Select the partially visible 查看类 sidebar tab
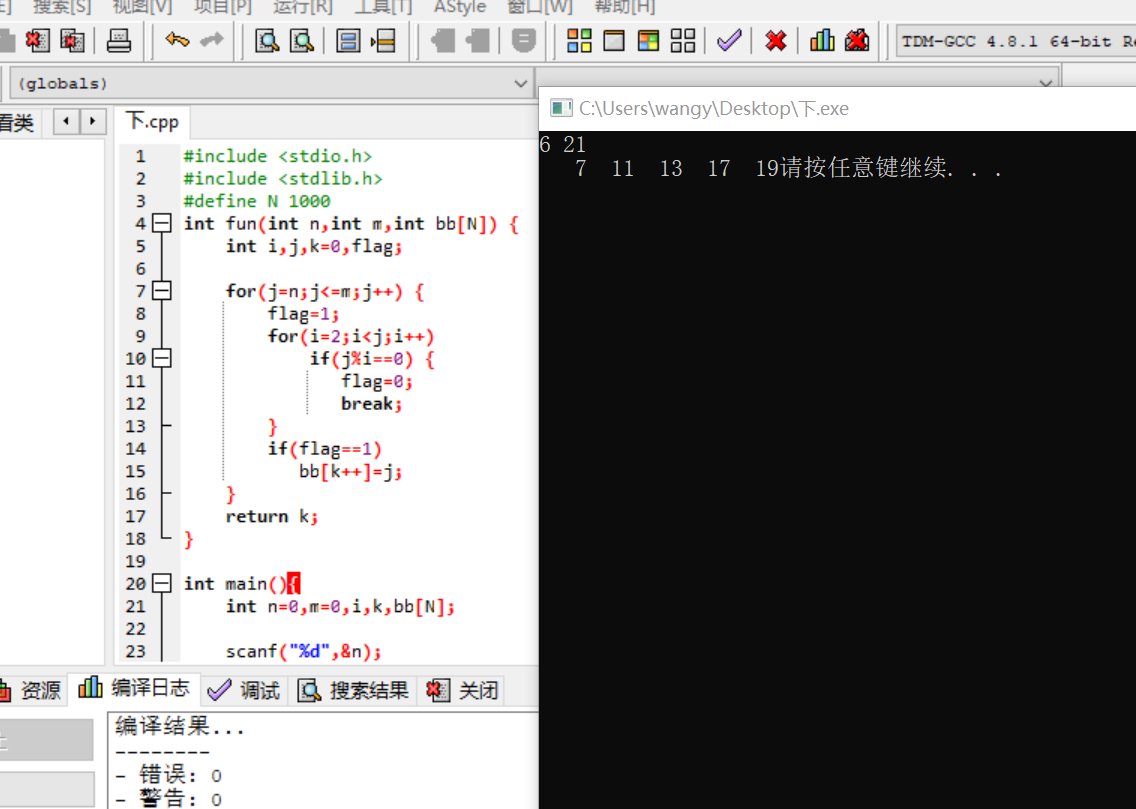The width and height of the screenshot is (1136, 809). (17, 122)
